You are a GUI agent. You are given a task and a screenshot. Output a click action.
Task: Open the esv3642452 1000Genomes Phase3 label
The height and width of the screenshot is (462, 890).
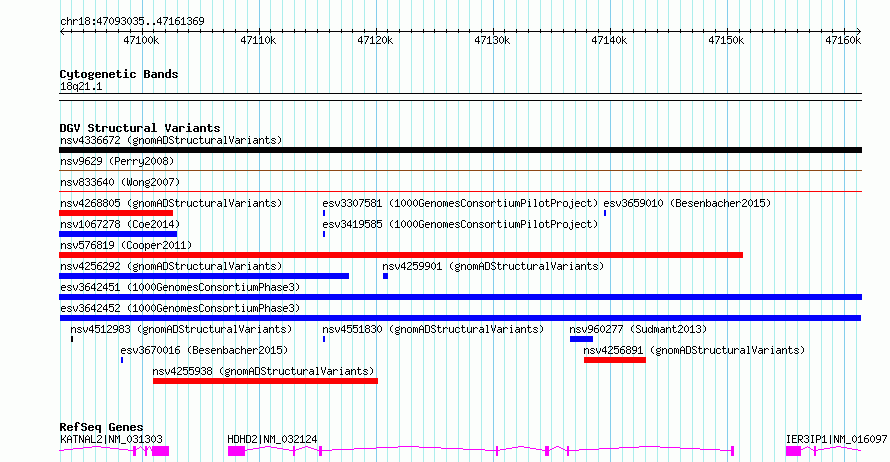[180, 308]
